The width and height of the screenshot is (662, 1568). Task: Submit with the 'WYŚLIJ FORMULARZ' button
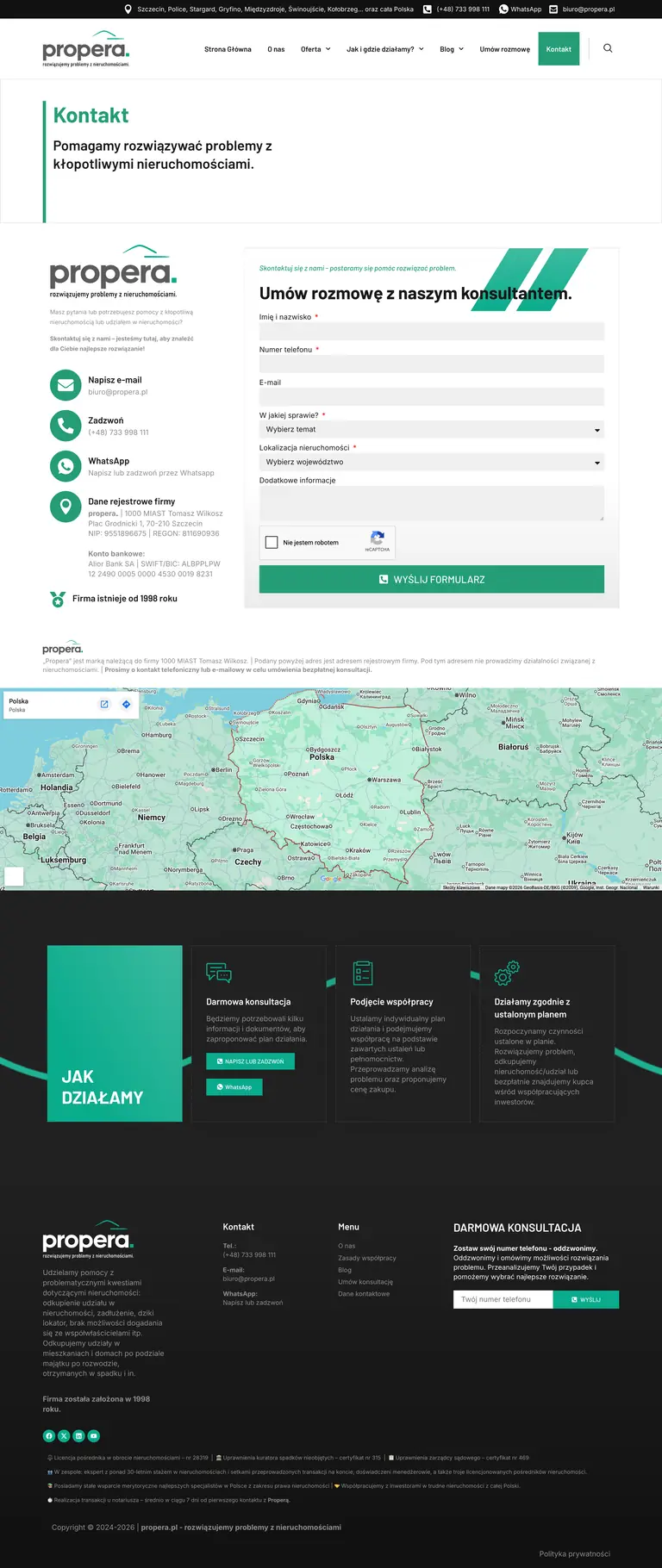[432, 579]
